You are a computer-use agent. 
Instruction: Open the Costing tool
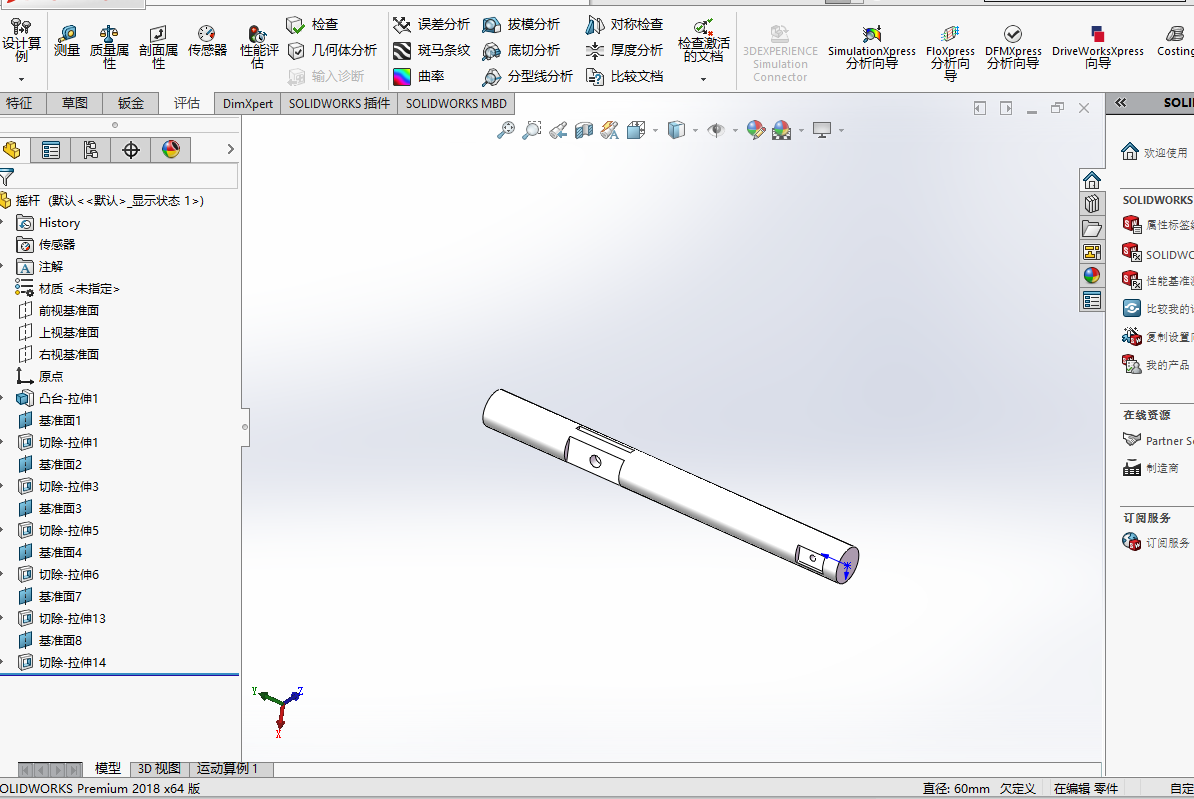click(1175, 41)
